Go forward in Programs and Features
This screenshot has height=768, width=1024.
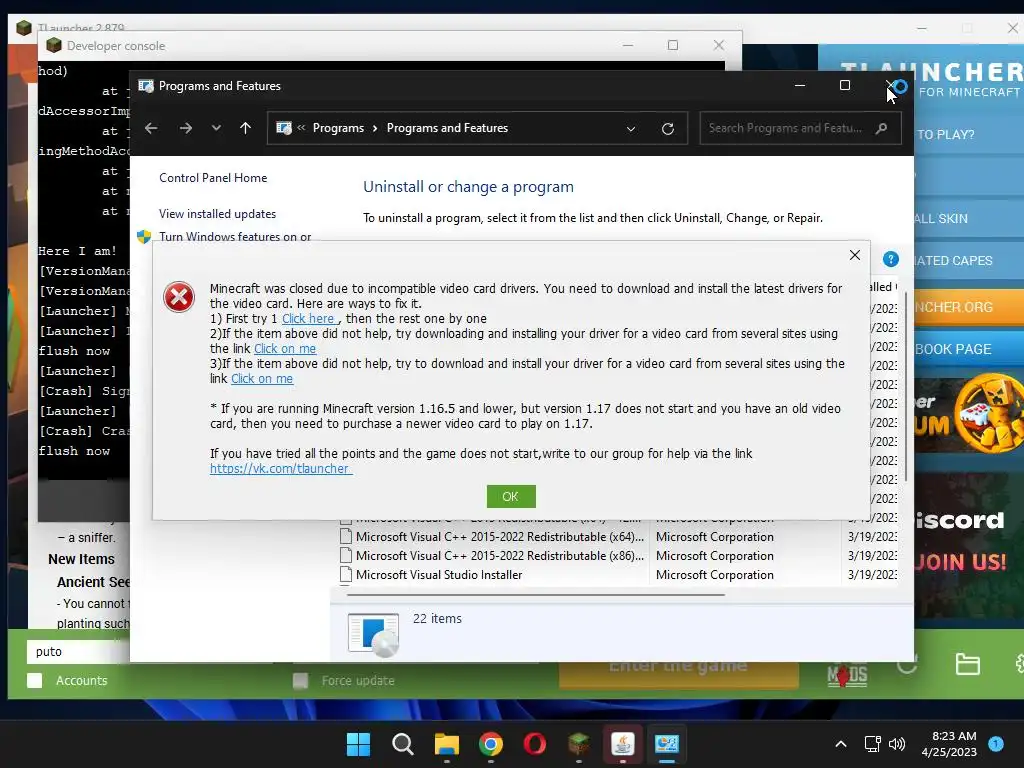[x=185, y=128]
